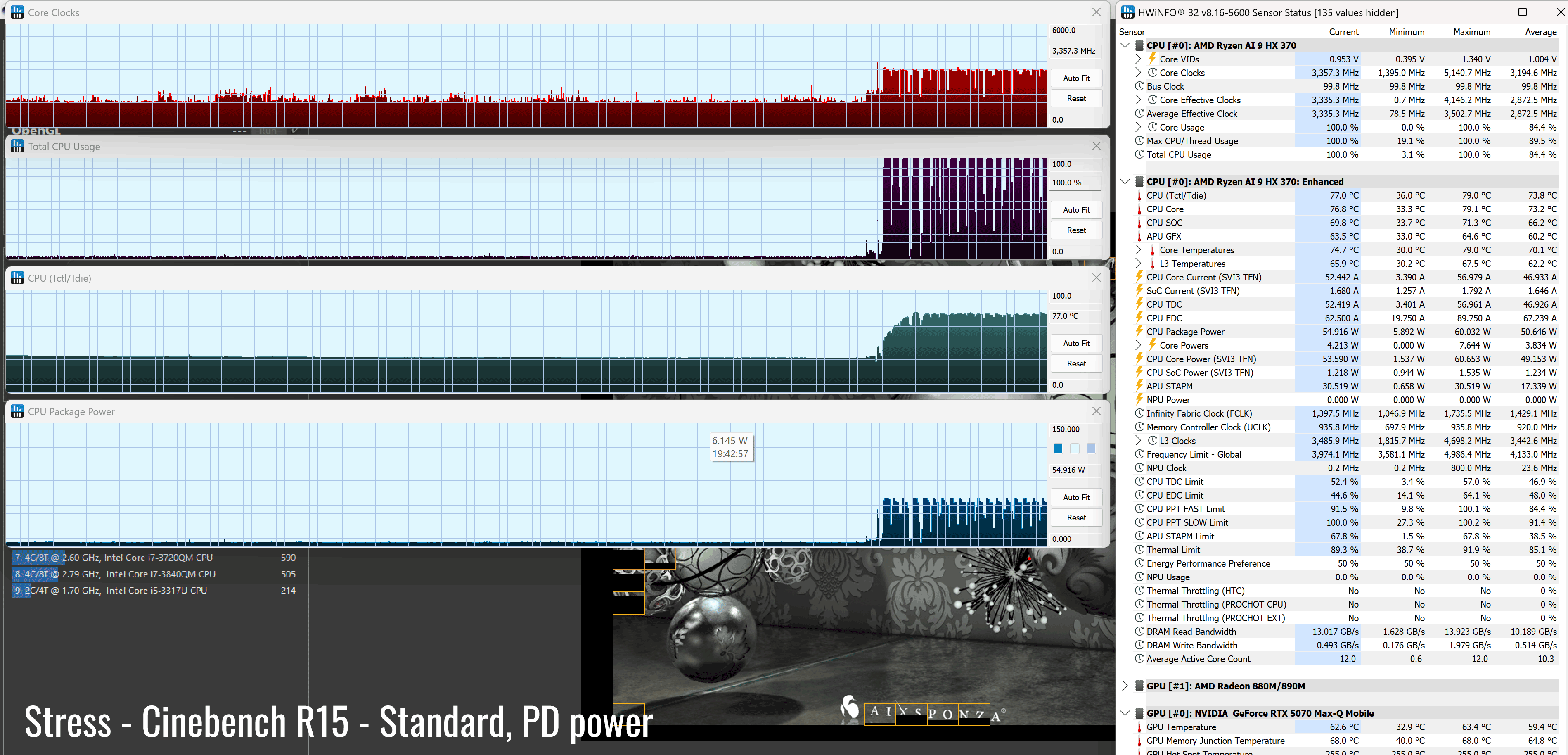Close the Total CPU Usage graph window

click(x=1096, y=146)
